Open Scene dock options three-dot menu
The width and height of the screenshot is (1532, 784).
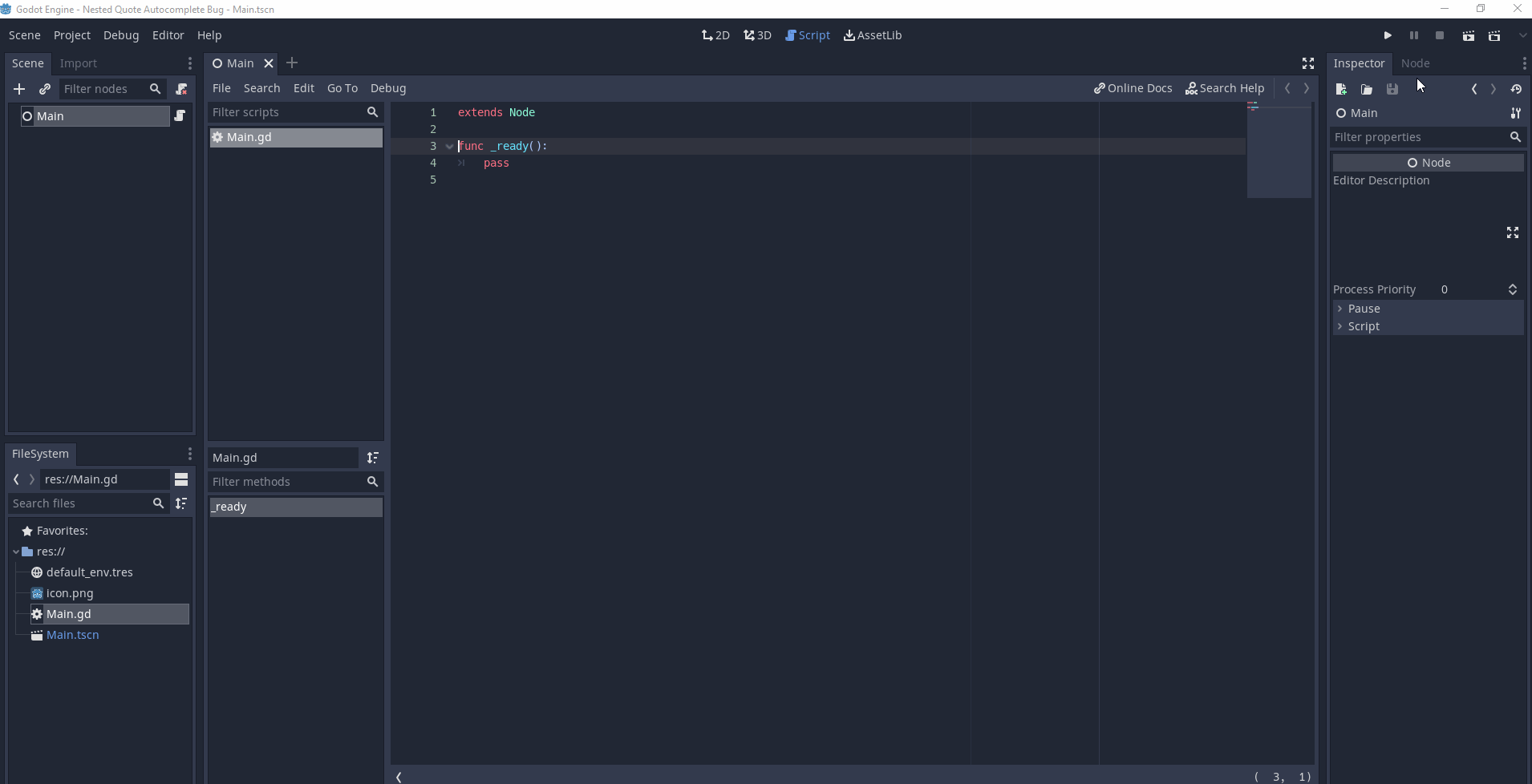[x=190, y=63]
